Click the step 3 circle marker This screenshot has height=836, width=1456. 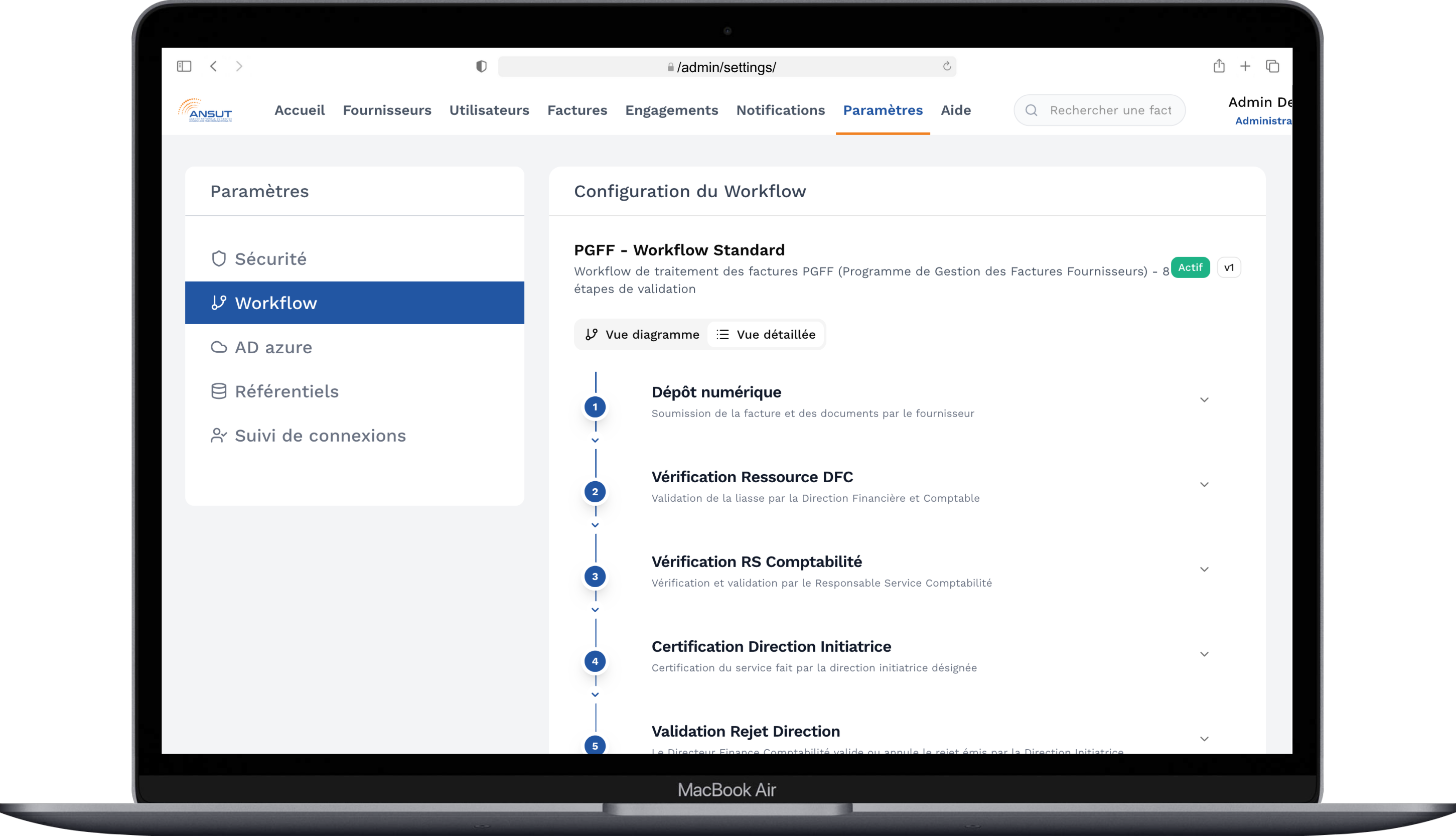595,577
